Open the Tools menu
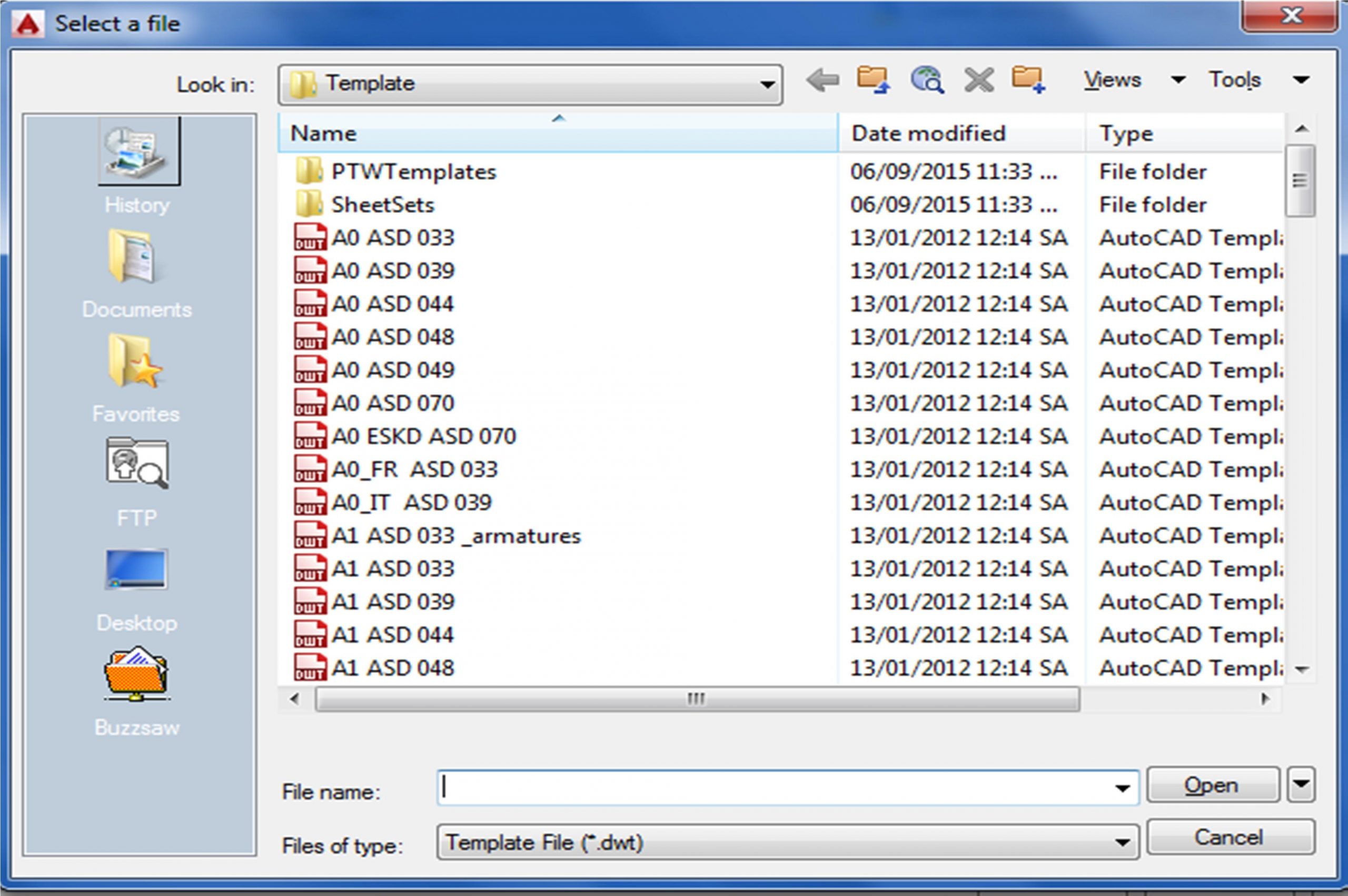1348x896 pixels. pyautogui.click(x=1235, y=80)
